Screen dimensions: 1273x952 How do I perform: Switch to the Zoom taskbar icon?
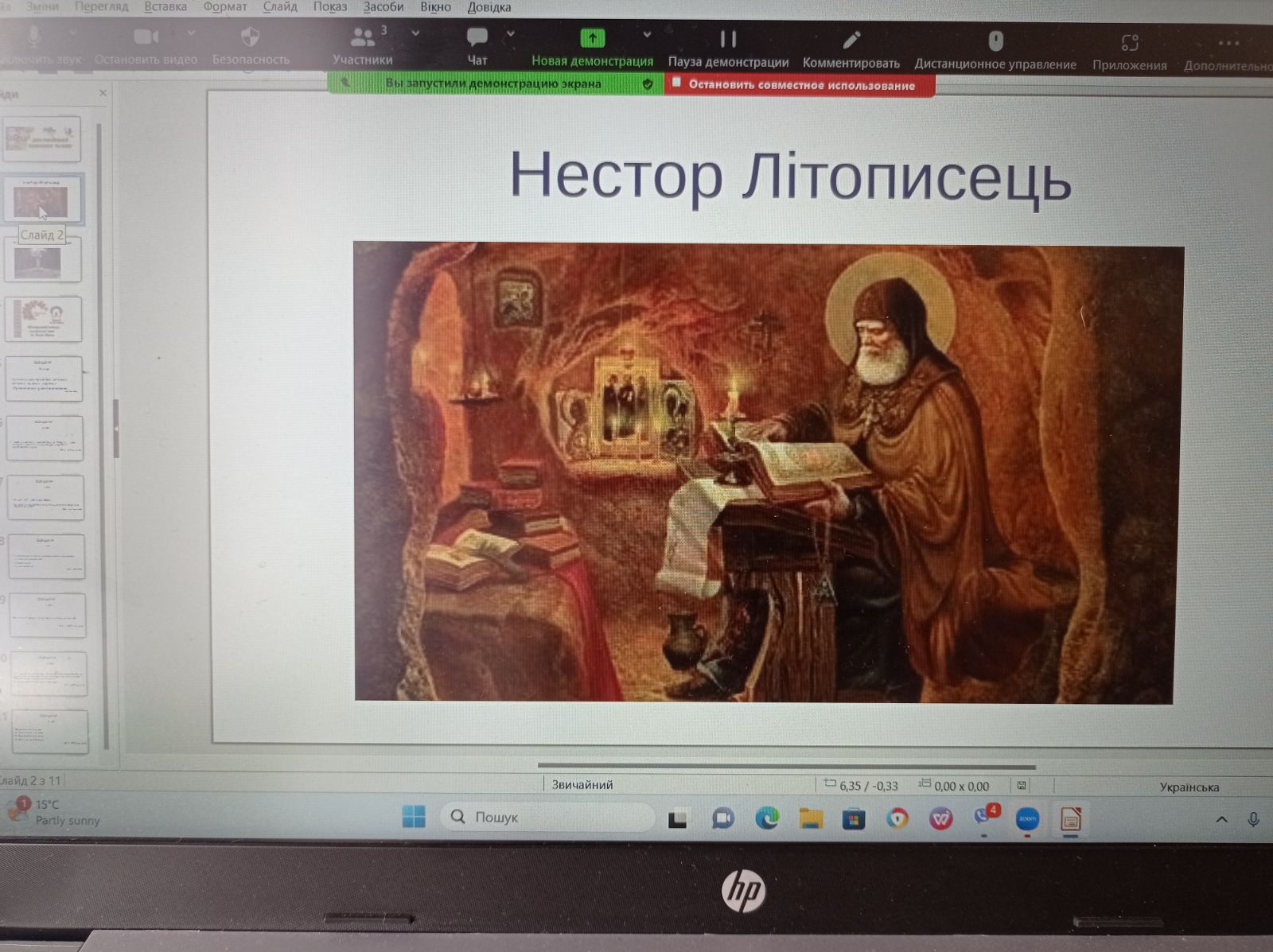pos(1028,819)
